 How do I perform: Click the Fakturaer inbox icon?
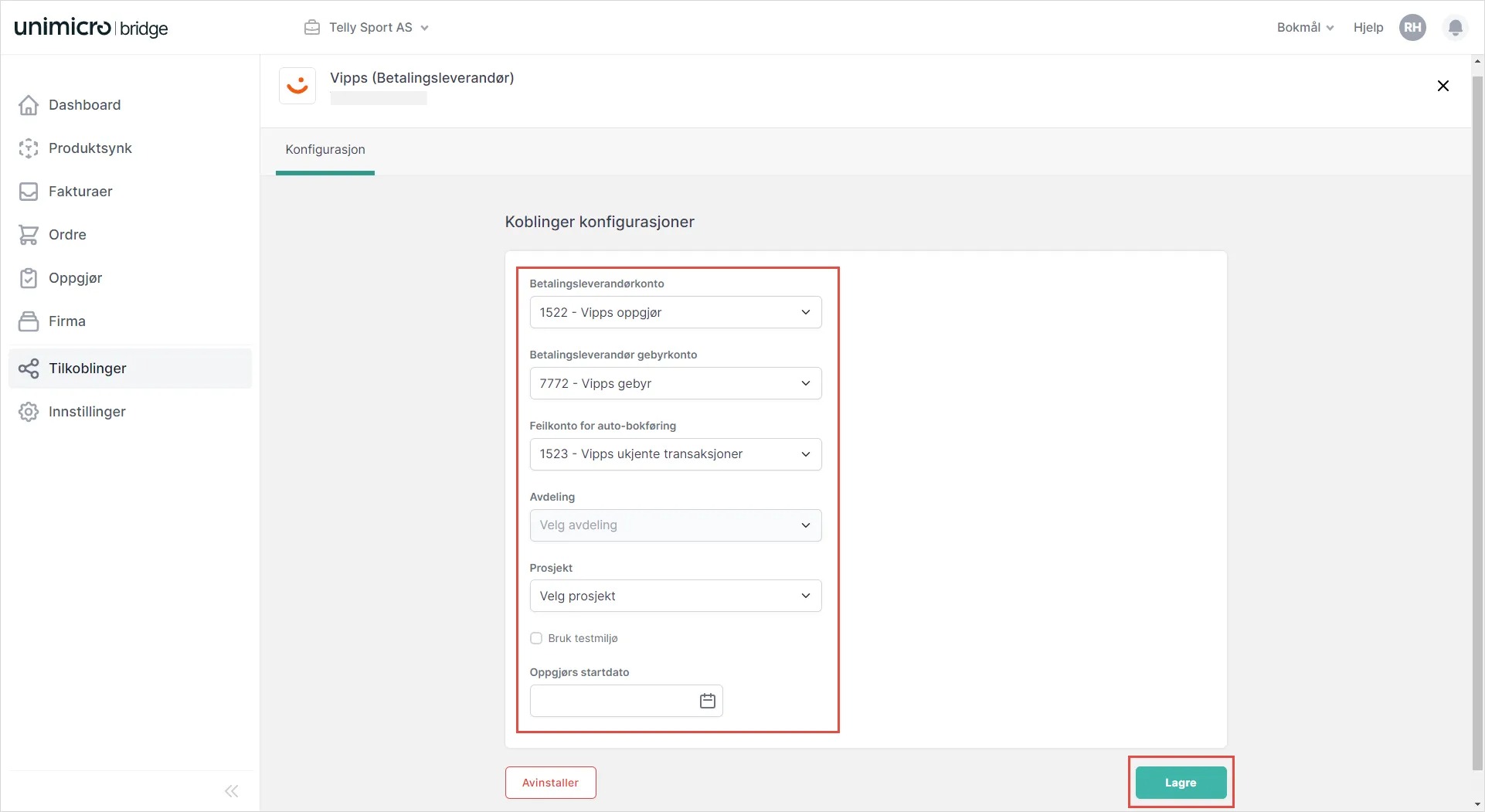coord(29,192)
